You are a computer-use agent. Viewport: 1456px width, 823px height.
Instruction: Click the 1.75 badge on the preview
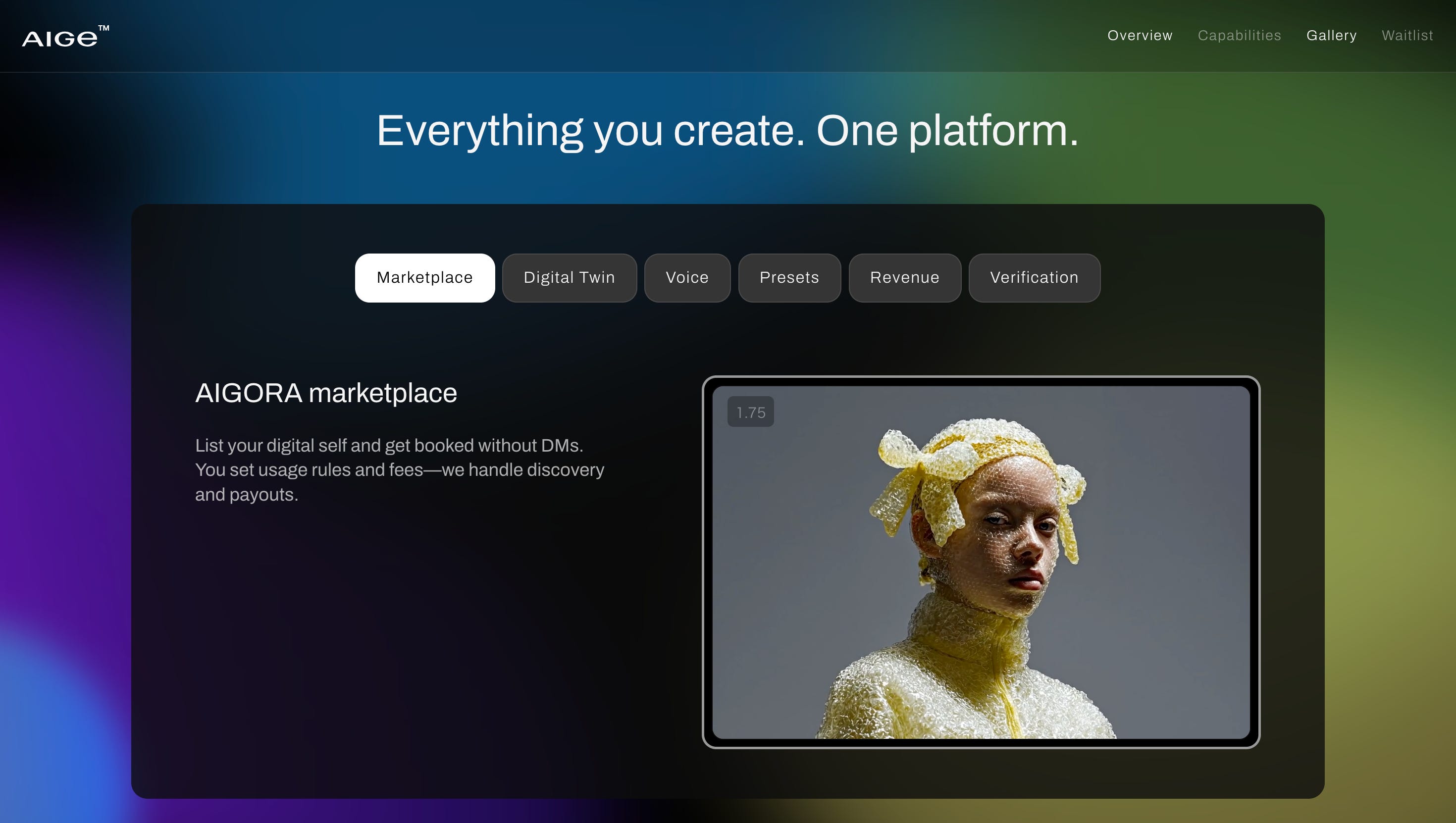pyautogui.click(x=750, y=412)
